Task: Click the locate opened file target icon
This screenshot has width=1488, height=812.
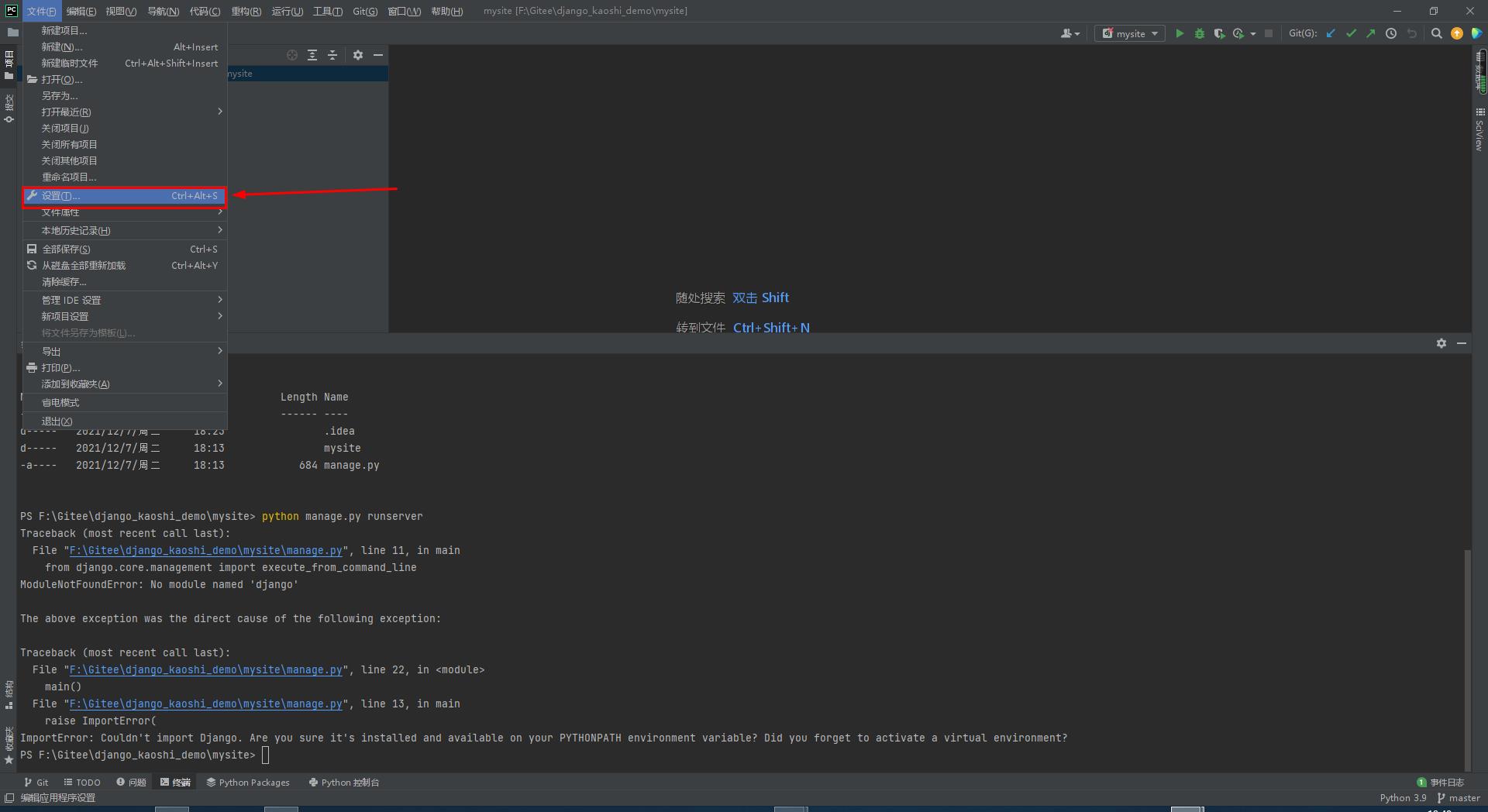Action: [292, 55]
